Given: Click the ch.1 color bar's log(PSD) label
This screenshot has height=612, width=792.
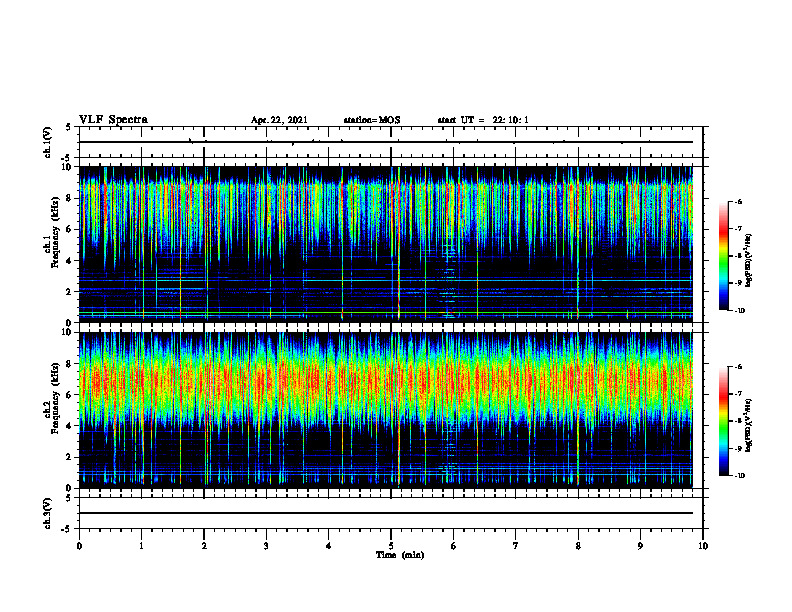Looking at the screenshot, I should pos(749,261).
